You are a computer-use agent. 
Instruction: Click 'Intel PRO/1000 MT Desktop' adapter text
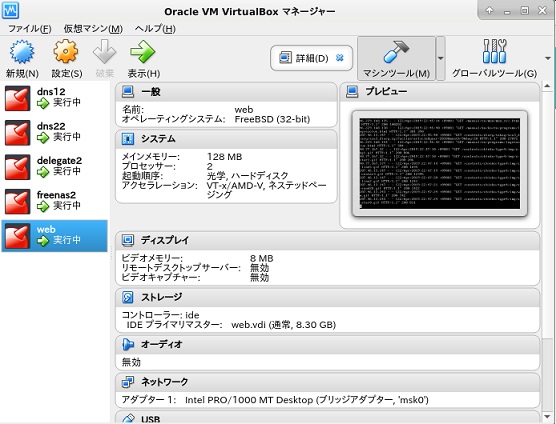coord(249,400)
